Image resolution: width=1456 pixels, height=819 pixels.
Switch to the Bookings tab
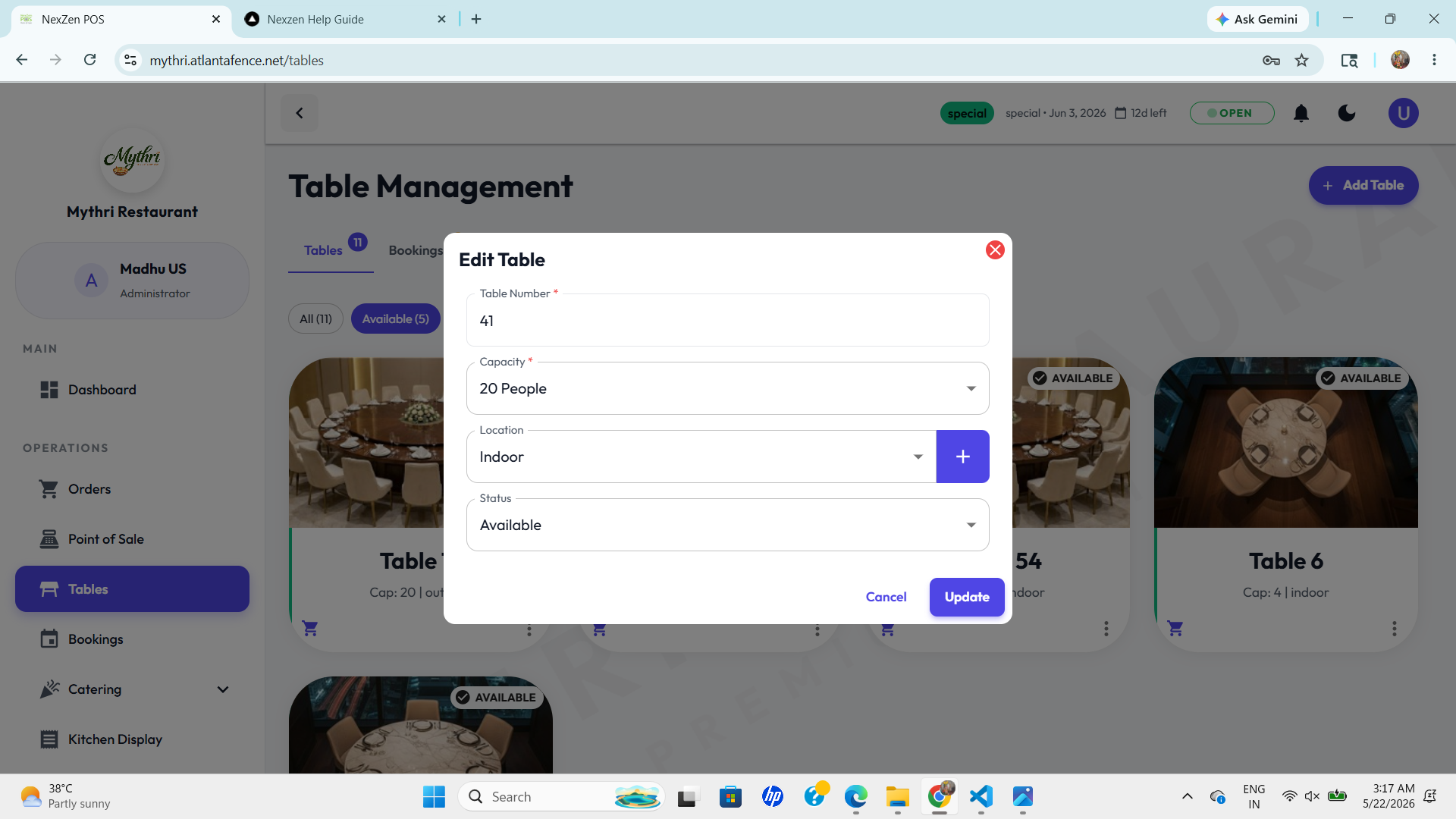click(416, 250)
